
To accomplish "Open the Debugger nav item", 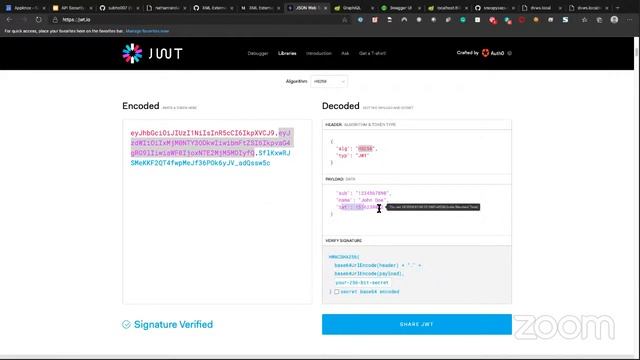I will (x=258, y=53).
